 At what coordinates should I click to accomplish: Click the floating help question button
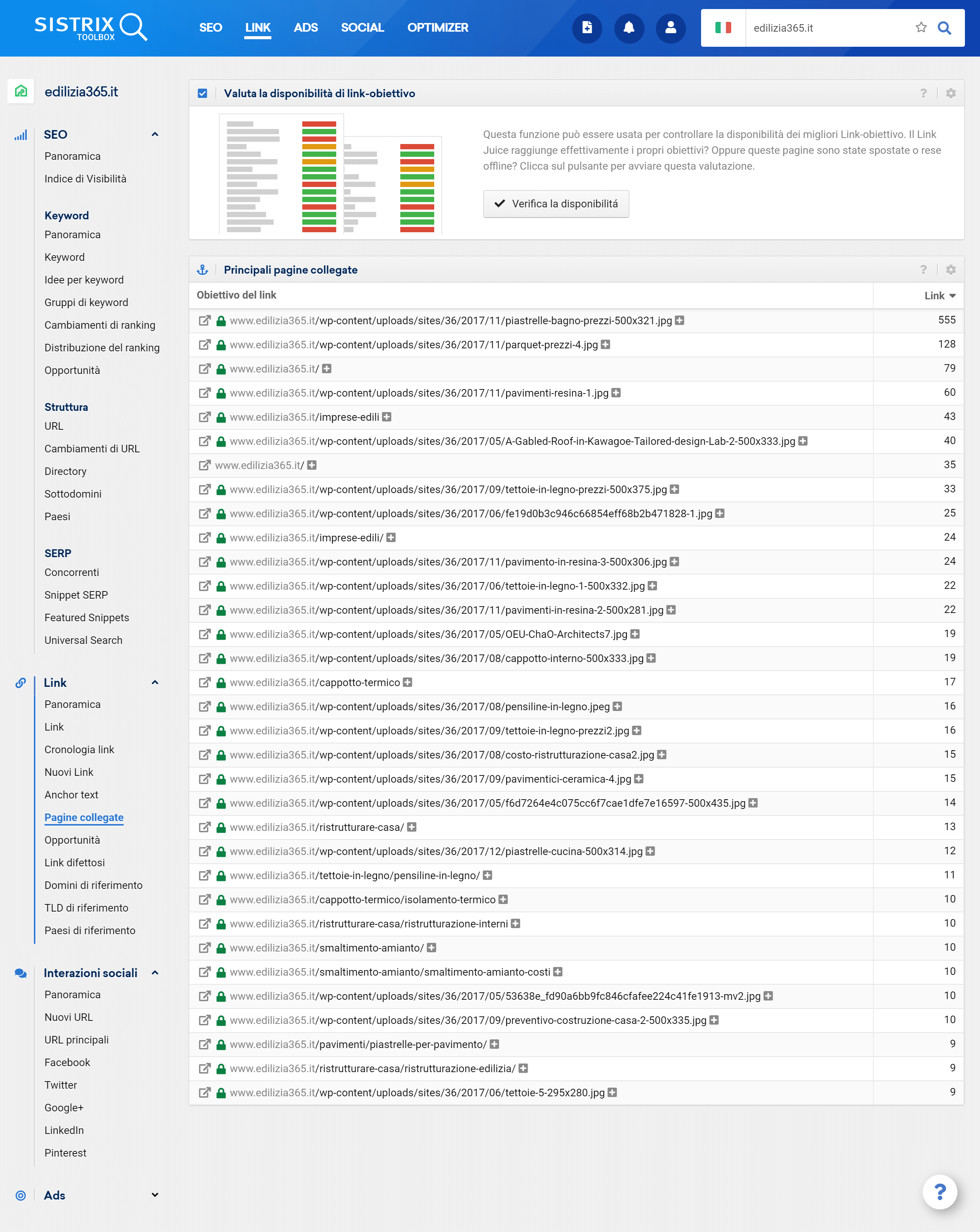(x=940, y=1192)
